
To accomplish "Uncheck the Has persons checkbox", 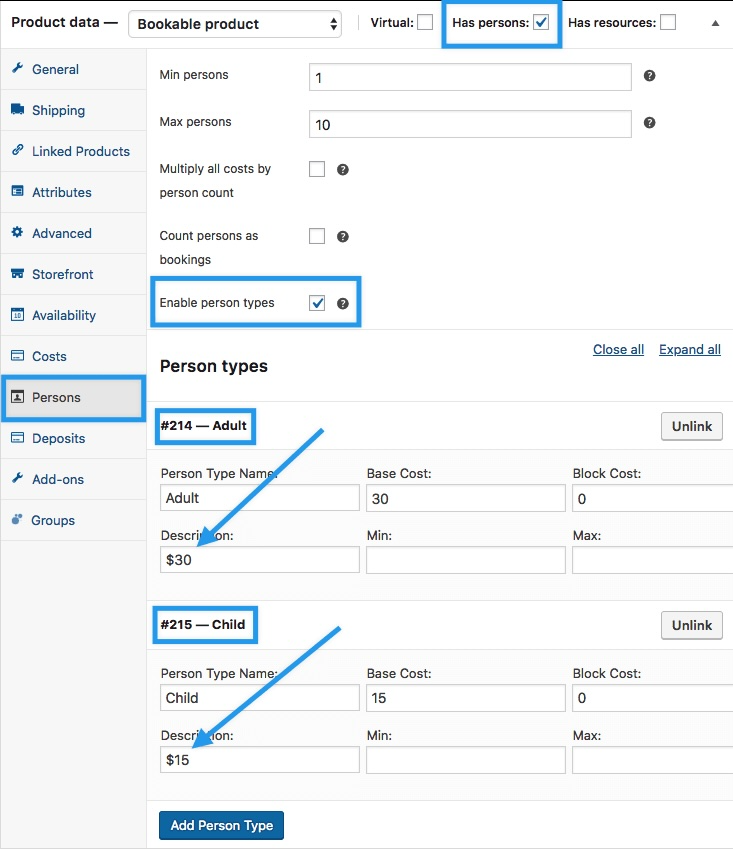I will coord(541,22).
